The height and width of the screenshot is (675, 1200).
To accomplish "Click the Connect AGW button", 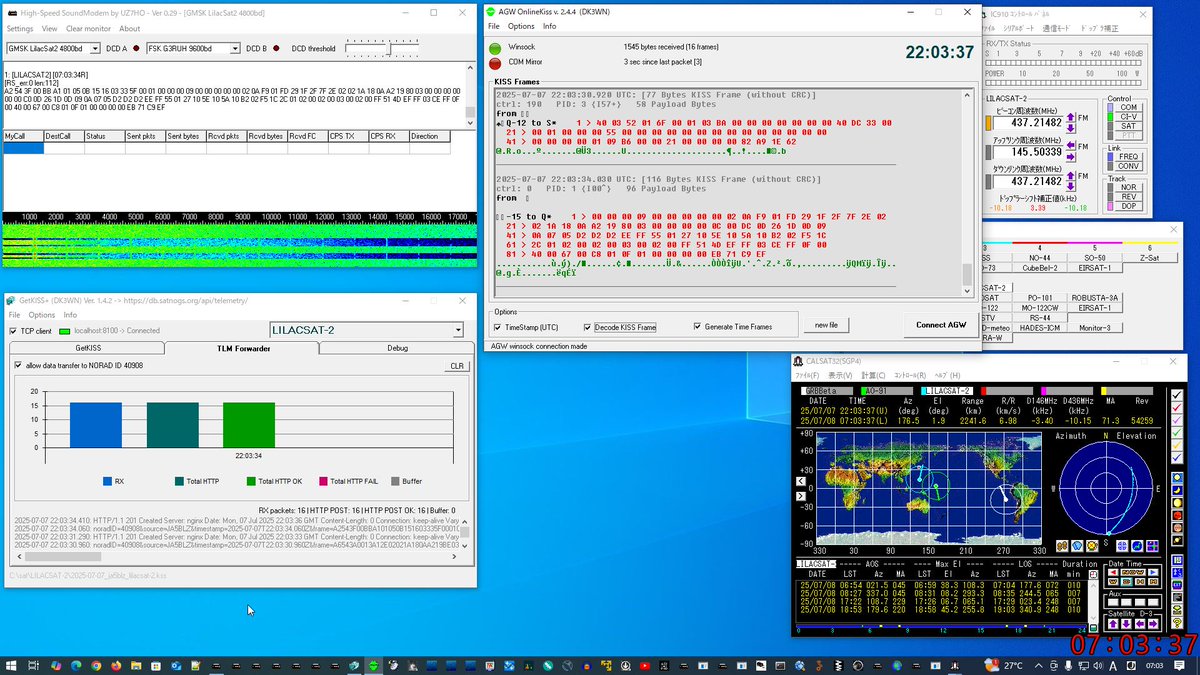I will point(941,325).
